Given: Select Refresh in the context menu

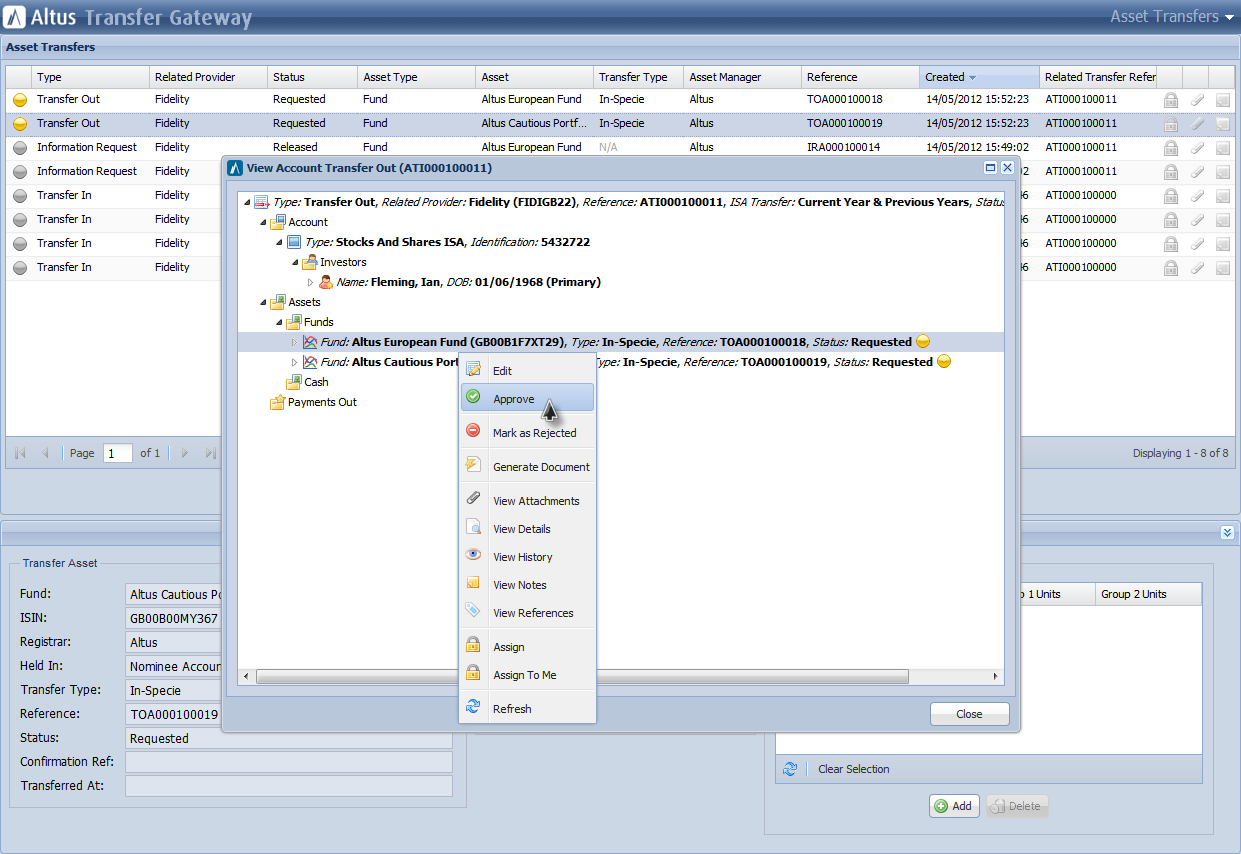Looking at the screenshot, I should pyautogui.click(x=528, y=709).
